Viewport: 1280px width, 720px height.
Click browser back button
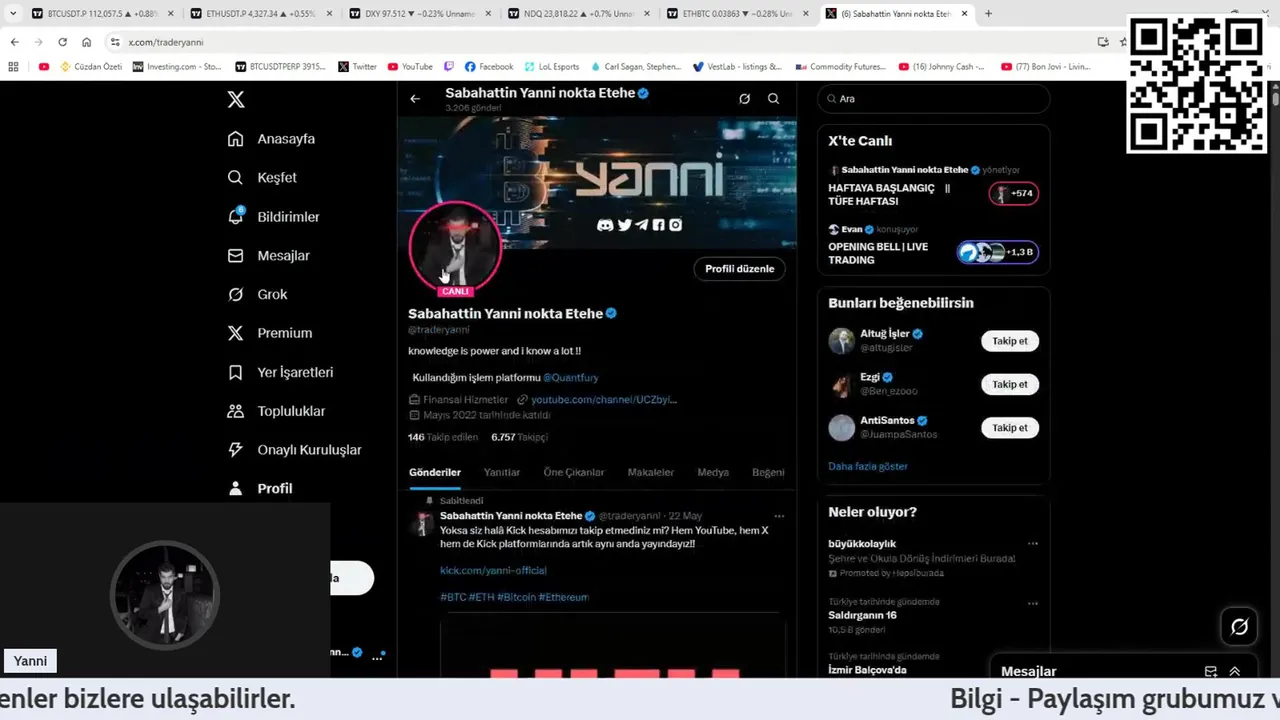coord(14,42)
